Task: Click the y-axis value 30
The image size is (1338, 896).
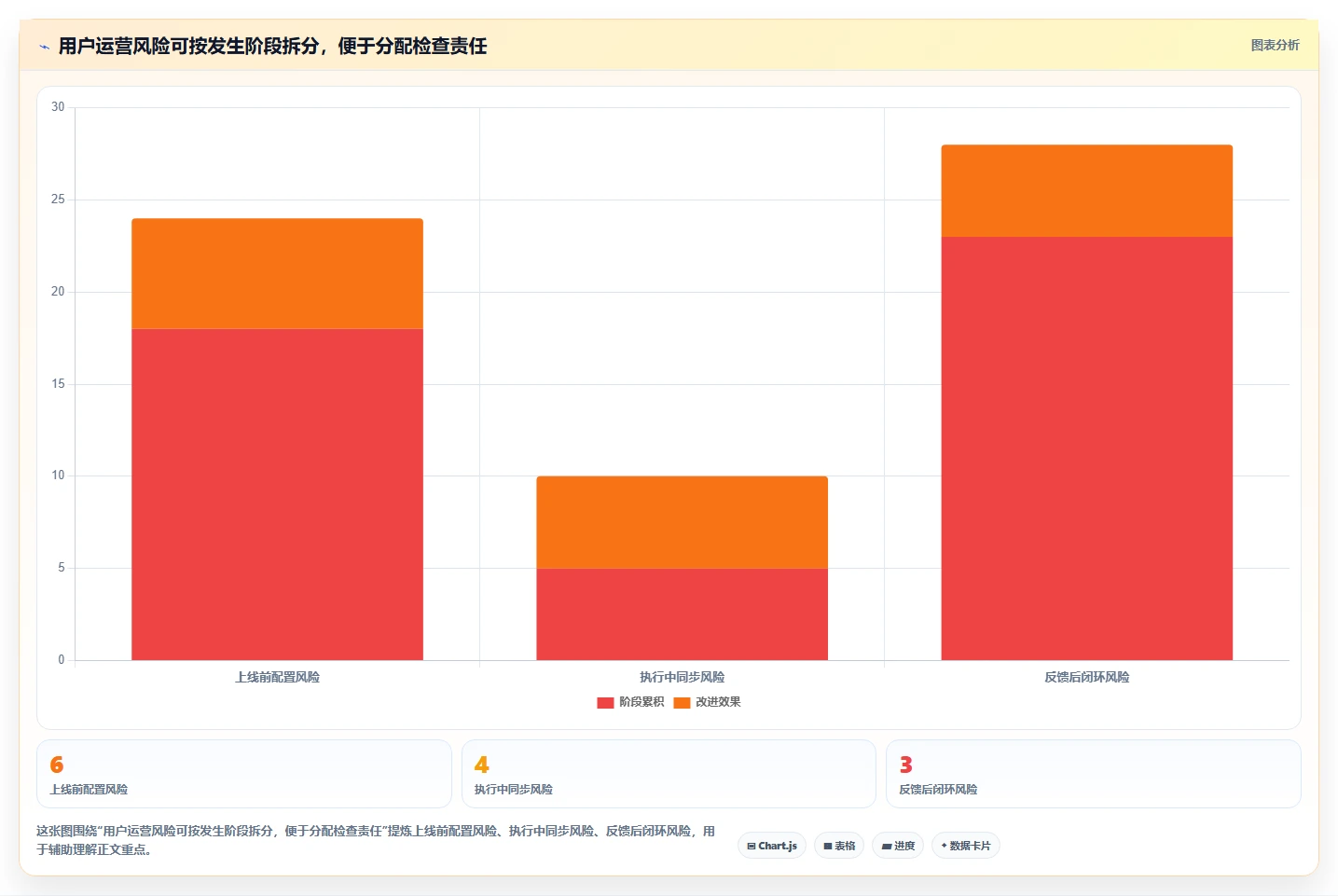Action: (58, 107)
